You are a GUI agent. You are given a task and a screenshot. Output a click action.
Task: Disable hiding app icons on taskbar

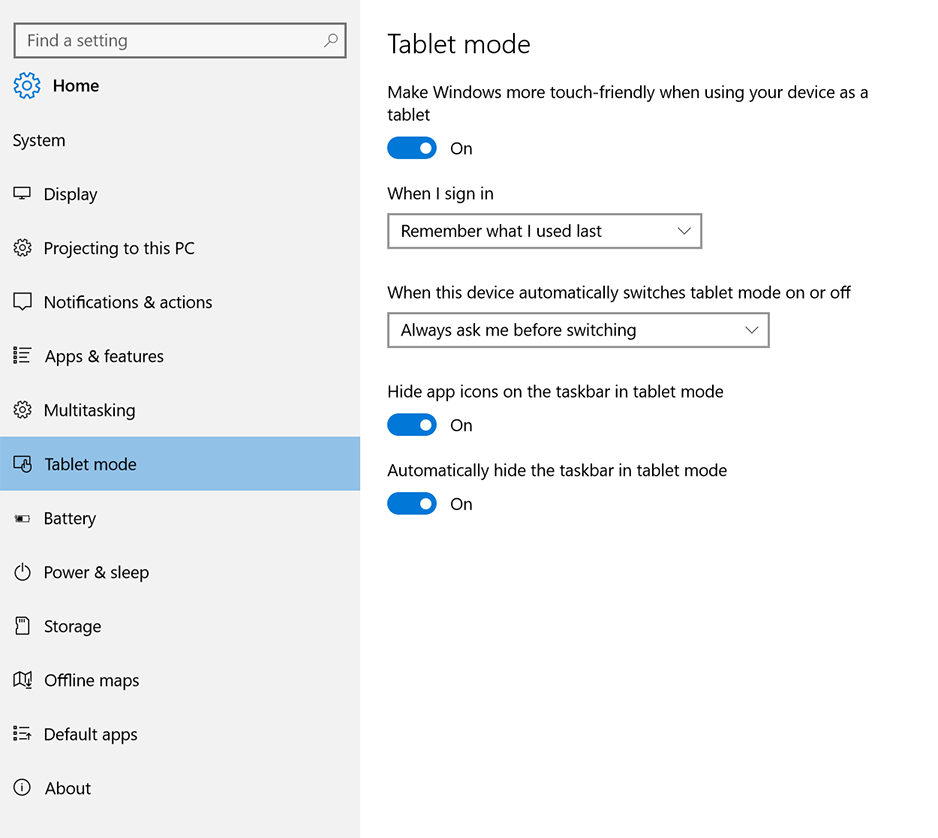(412, 424)
